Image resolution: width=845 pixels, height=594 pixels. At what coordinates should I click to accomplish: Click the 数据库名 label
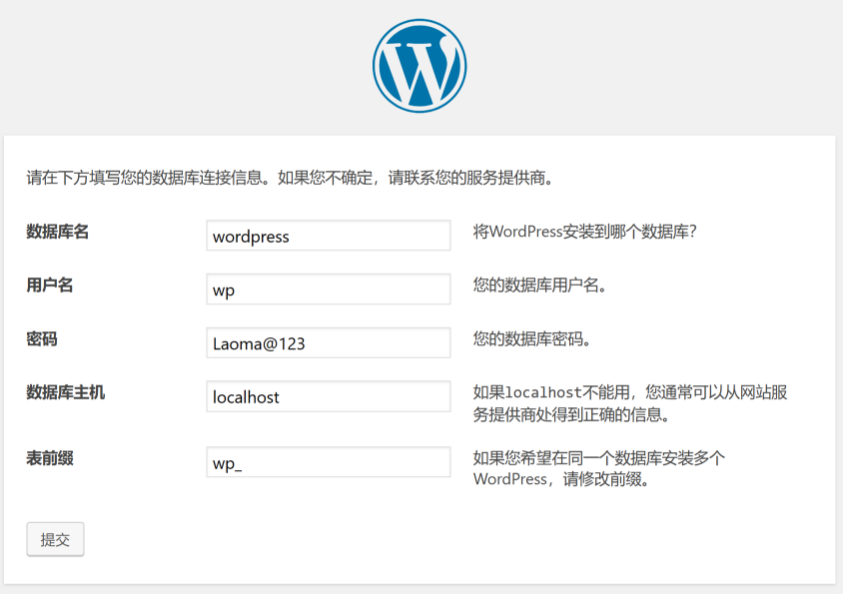58,232
